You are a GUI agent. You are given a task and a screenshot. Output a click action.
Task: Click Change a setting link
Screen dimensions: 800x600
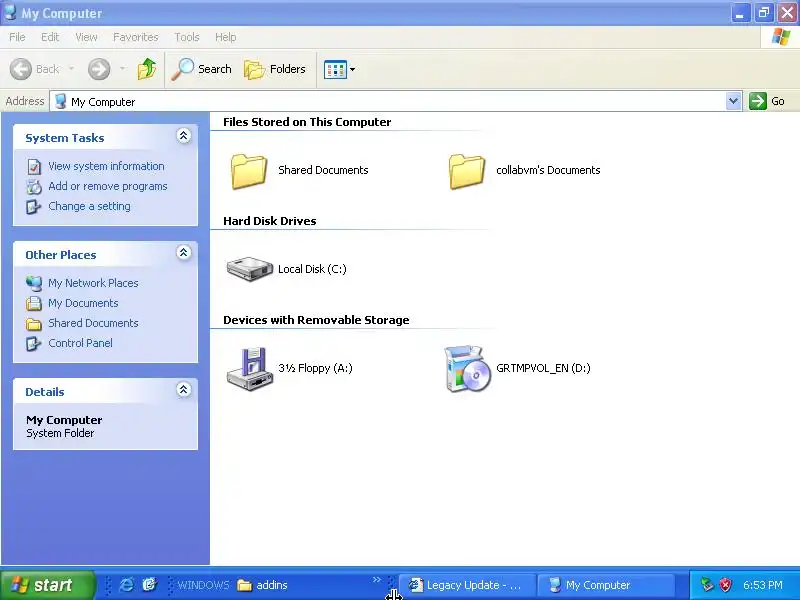pyautogui.click(x=89, y=206)
